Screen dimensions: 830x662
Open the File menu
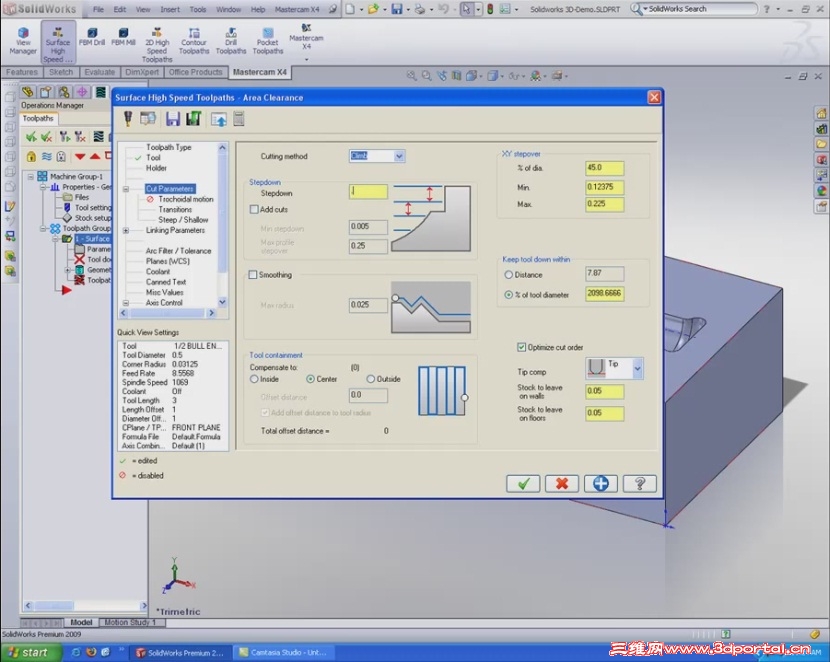click(98, 10)
